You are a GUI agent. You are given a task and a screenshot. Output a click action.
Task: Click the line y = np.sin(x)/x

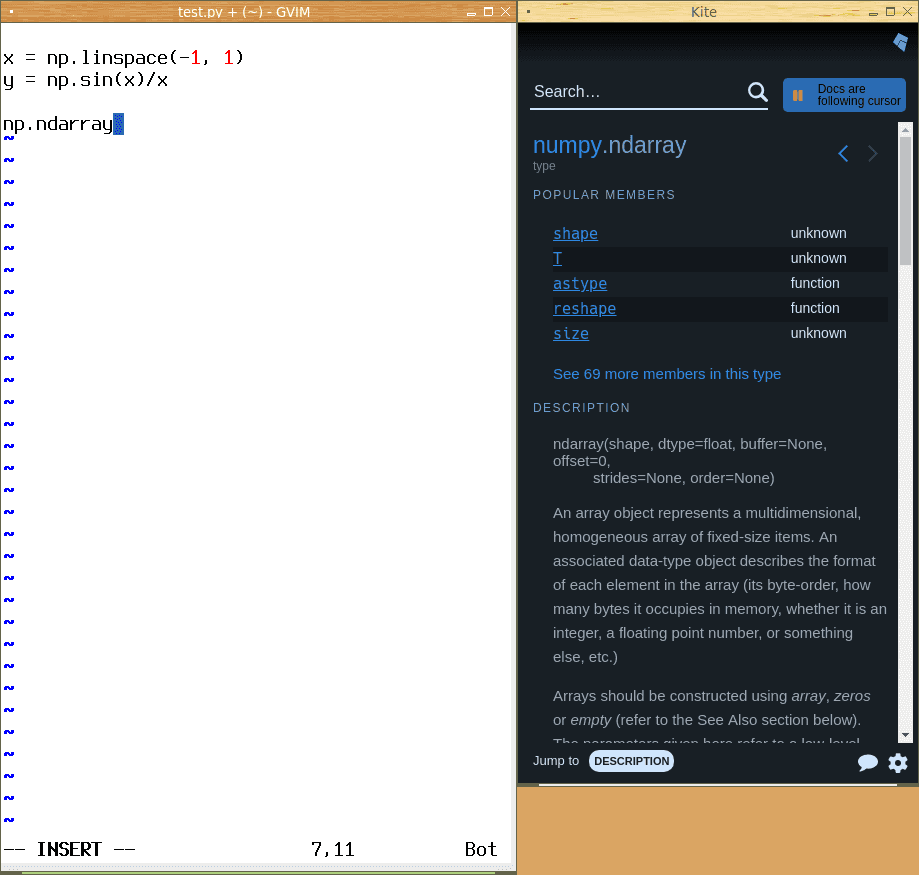pos(86,80)
